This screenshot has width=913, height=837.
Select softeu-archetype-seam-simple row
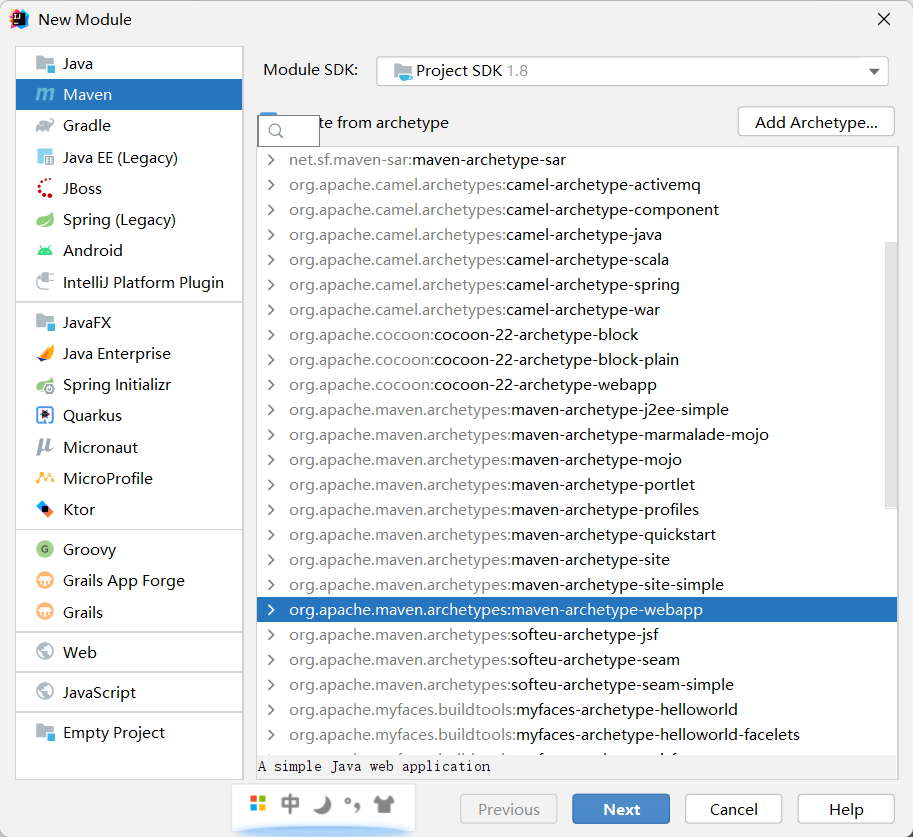pyautogui.click(x=576, y=684)
